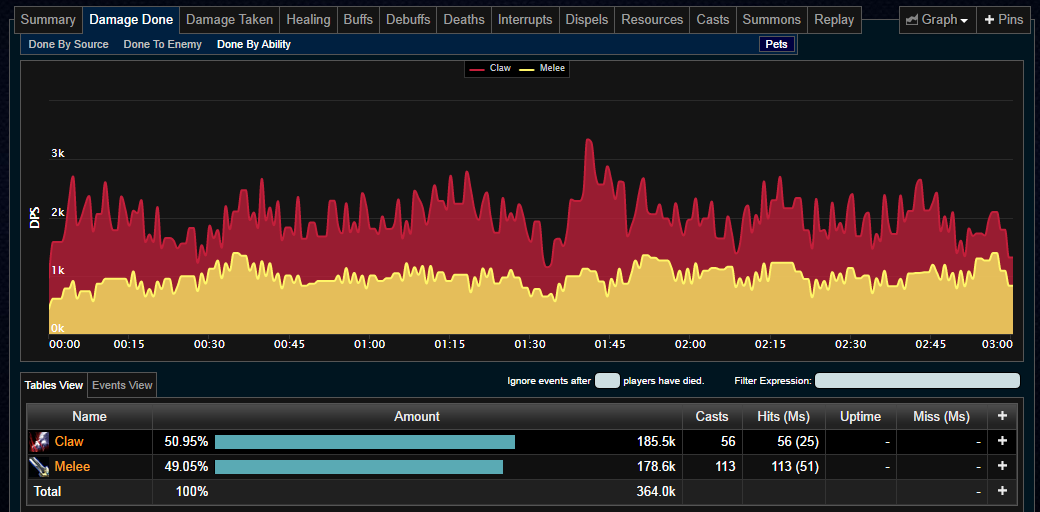Click the Pins button
The image size is (1040, 512).
point(1004,20)
